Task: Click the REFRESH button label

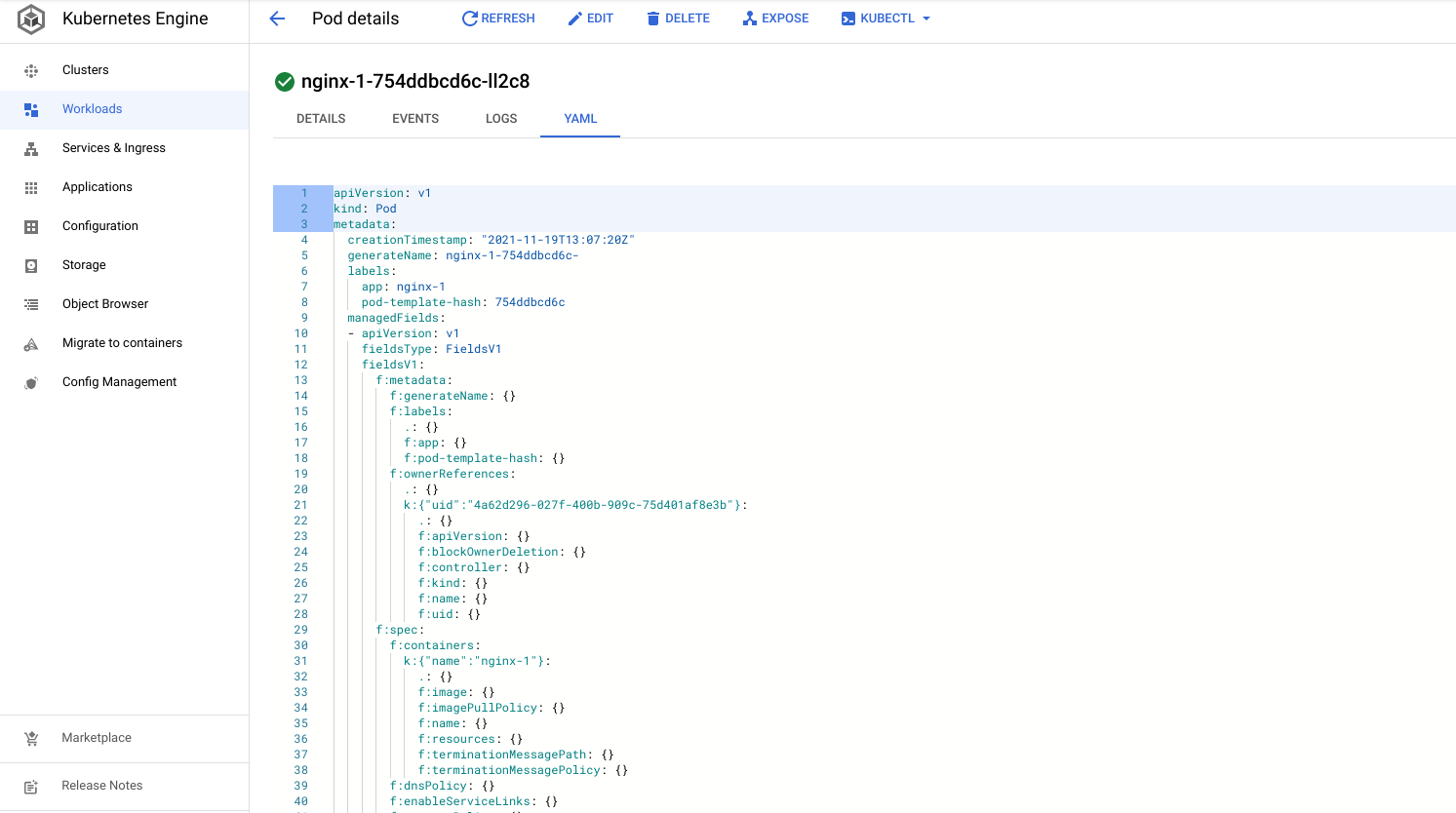Action: pyautogui.click(x=508, y=19)
